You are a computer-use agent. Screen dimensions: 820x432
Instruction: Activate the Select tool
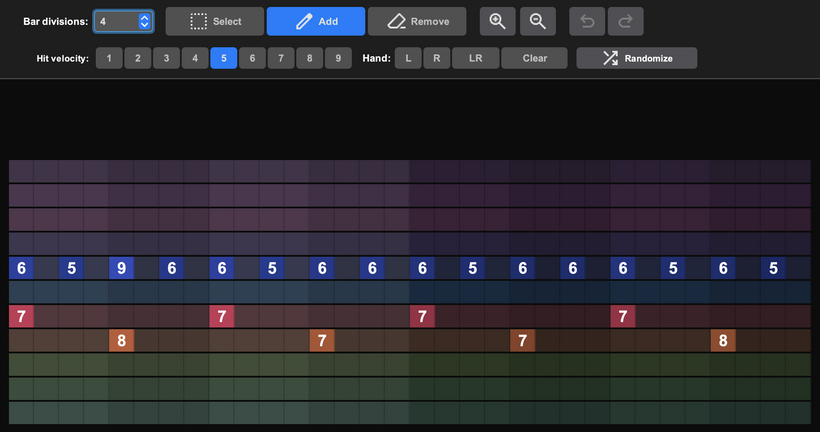click(214, 21)
